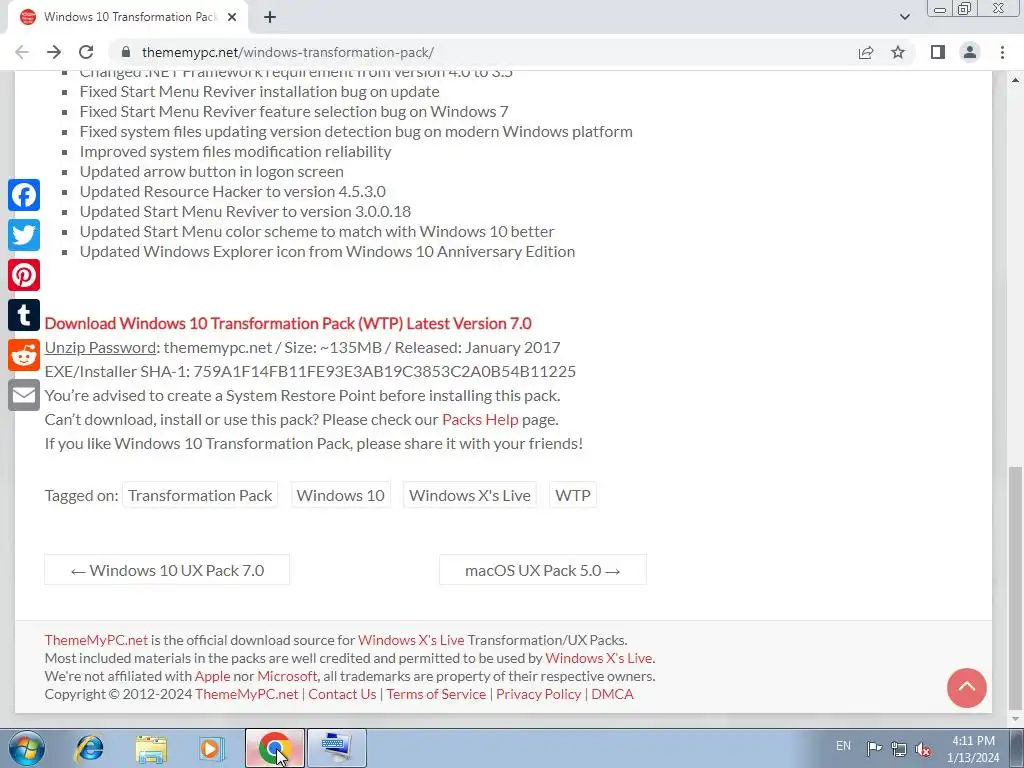Click the muted volume tray icon
1024x768 pixels.
923,748
